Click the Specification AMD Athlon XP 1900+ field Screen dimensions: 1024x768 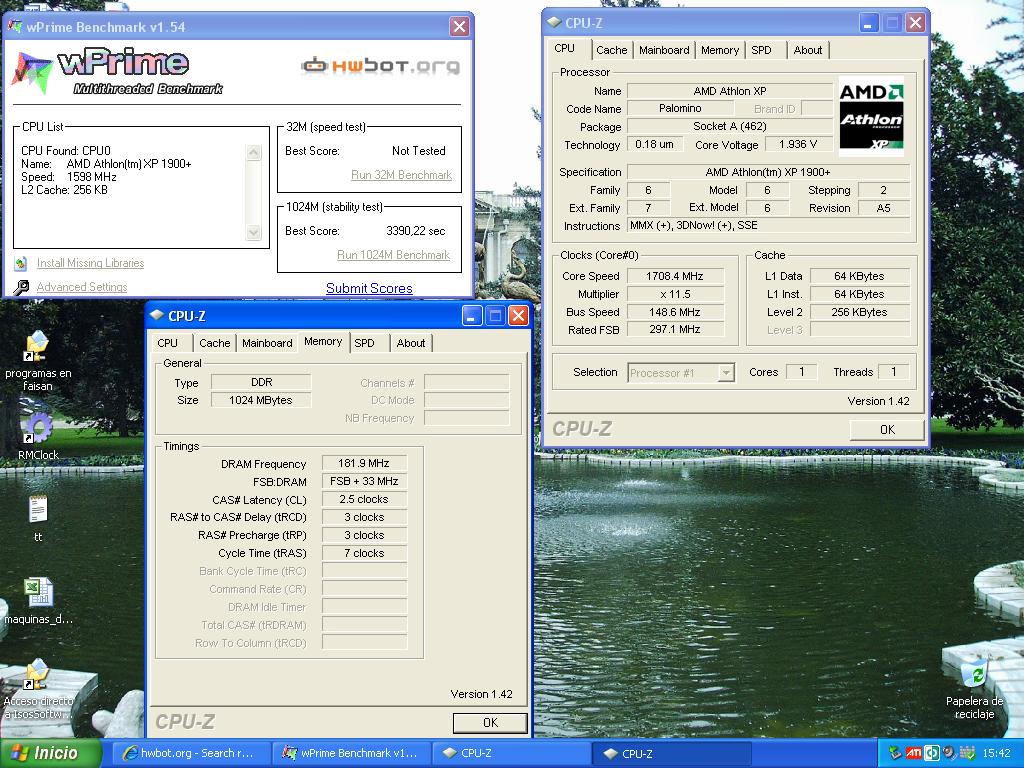(768, 172)
